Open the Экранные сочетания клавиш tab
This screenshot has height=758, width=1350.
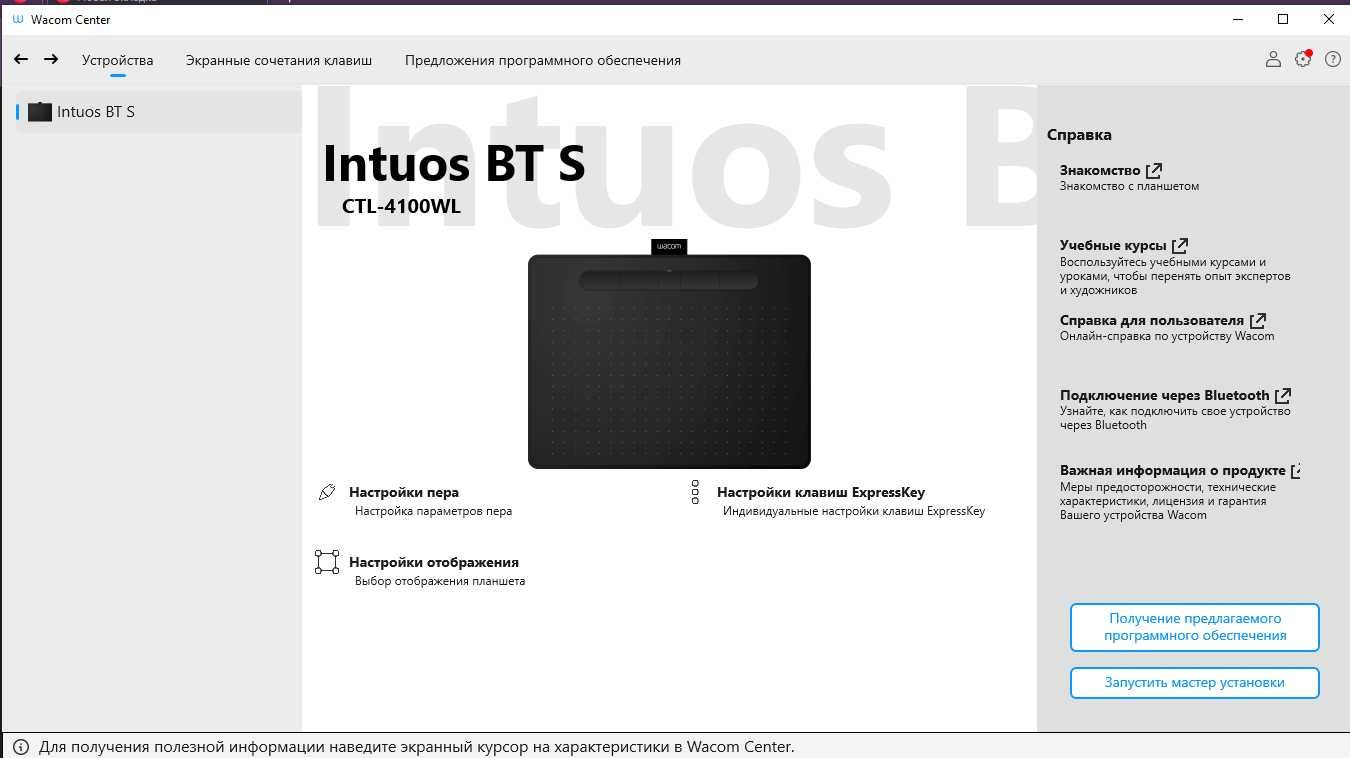[x=279, y=60]
